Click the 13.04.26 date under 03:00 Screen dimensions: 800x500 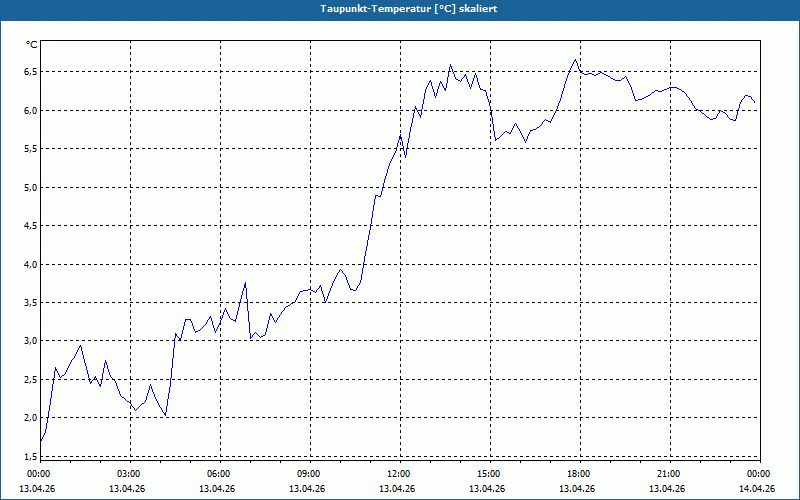[x=127, y=489]
